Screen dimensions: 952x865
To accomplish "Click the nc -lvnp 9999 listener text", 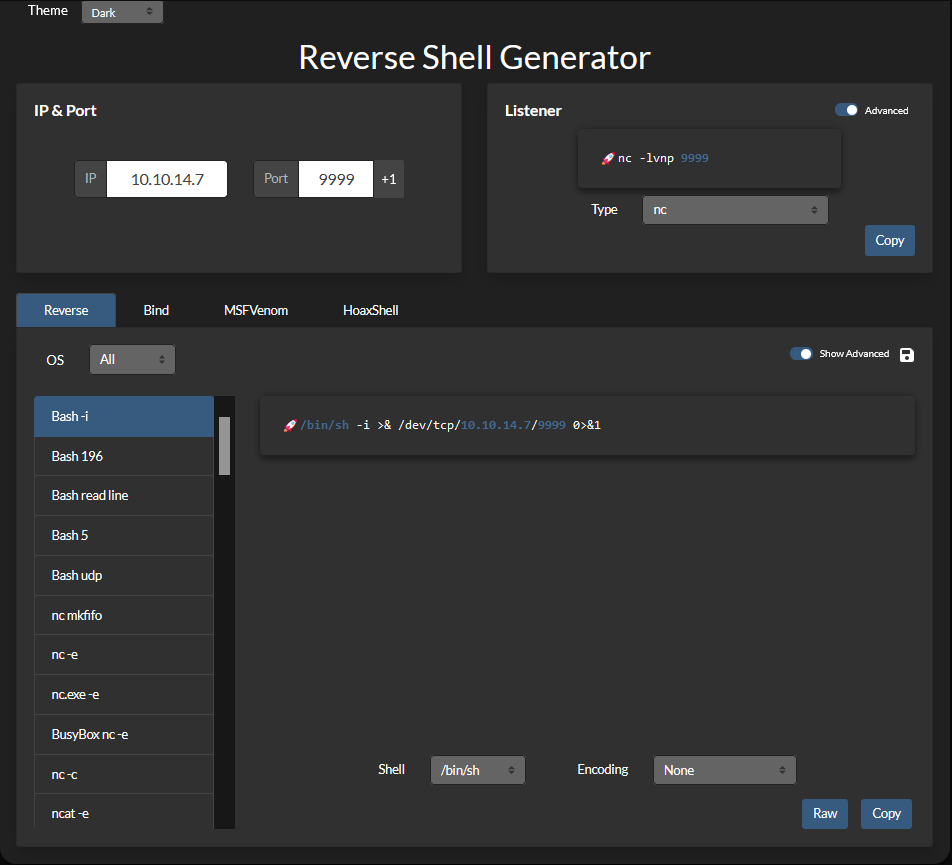I will point(663,158).
